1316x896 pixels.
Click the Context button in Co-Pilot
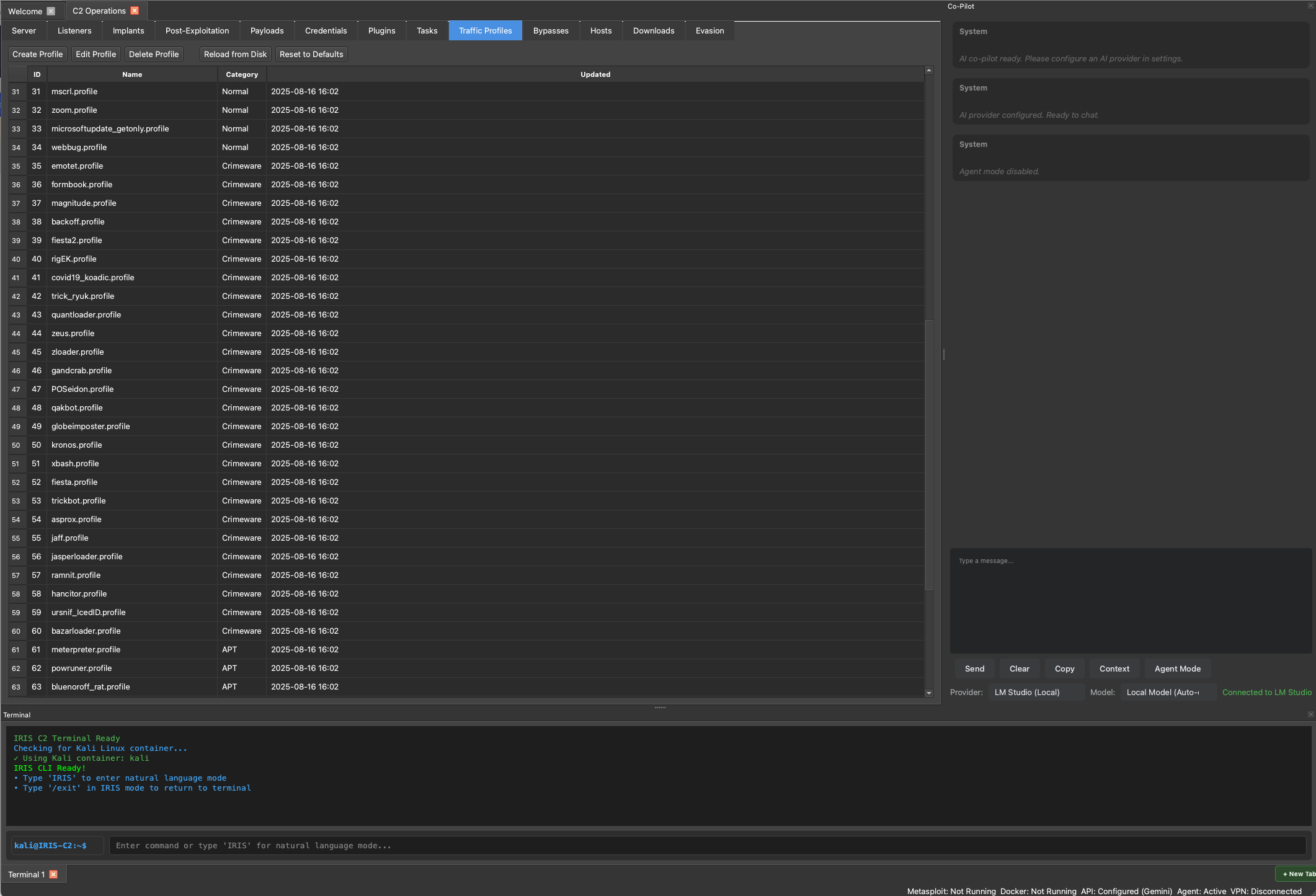[x=1114, y=668]
